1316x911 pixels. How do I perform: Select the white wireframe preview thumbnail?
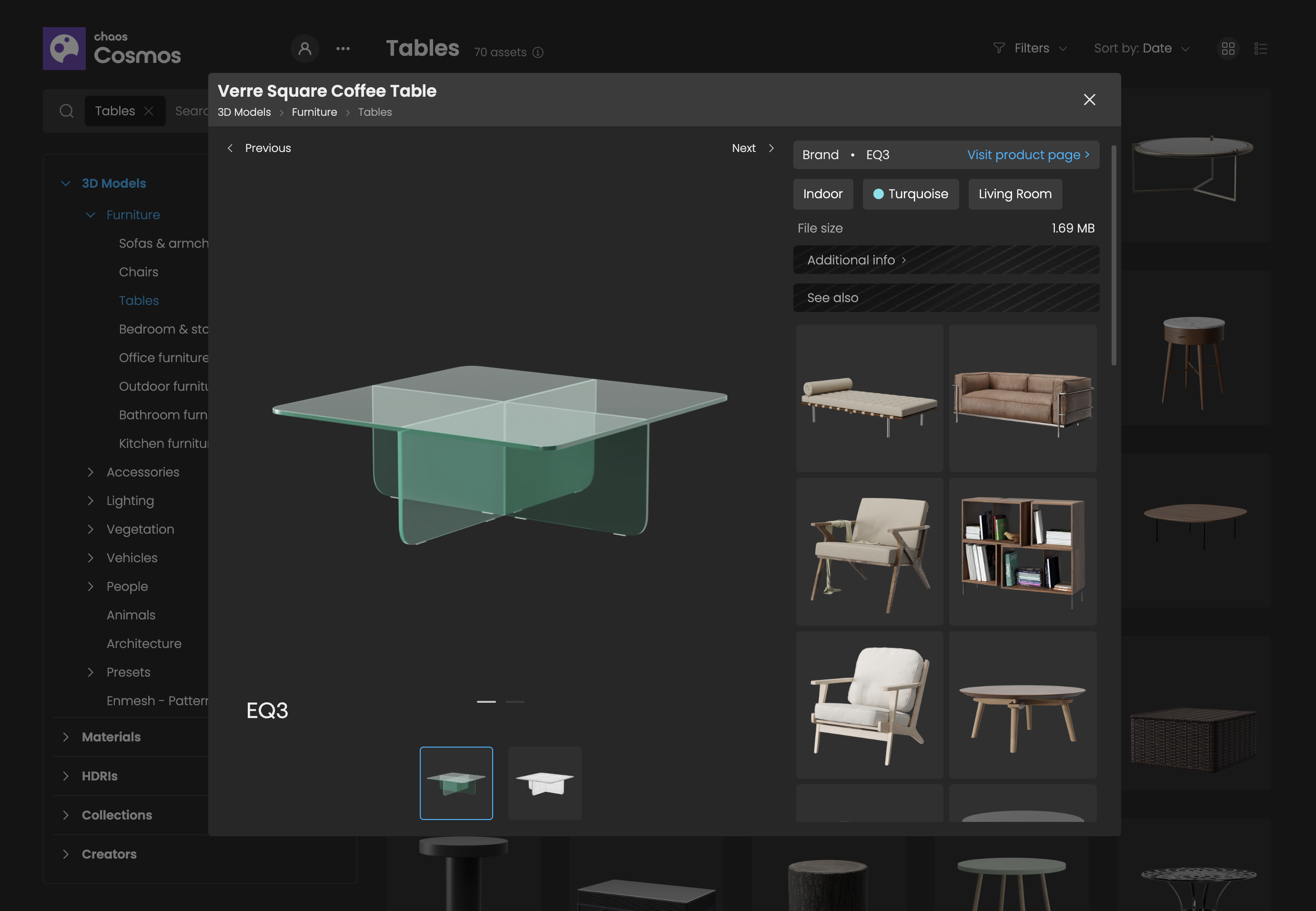pyautogui.click(x=545, y=783)
